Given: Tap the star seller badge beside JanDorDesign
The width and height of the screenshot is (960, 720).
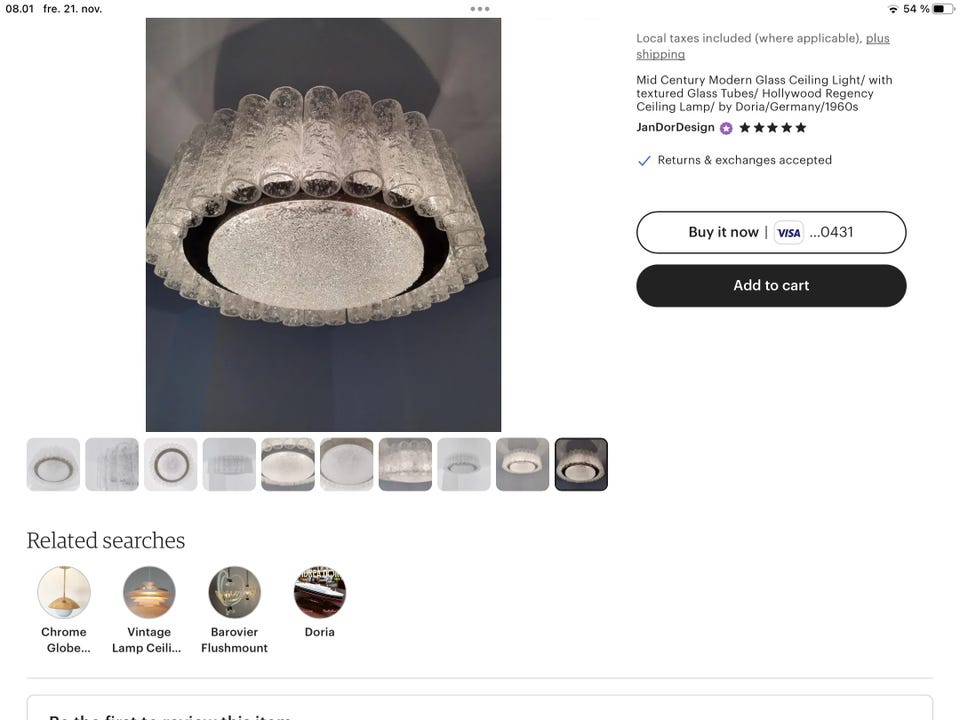Looking at the screenshot, I should point(726,128).
